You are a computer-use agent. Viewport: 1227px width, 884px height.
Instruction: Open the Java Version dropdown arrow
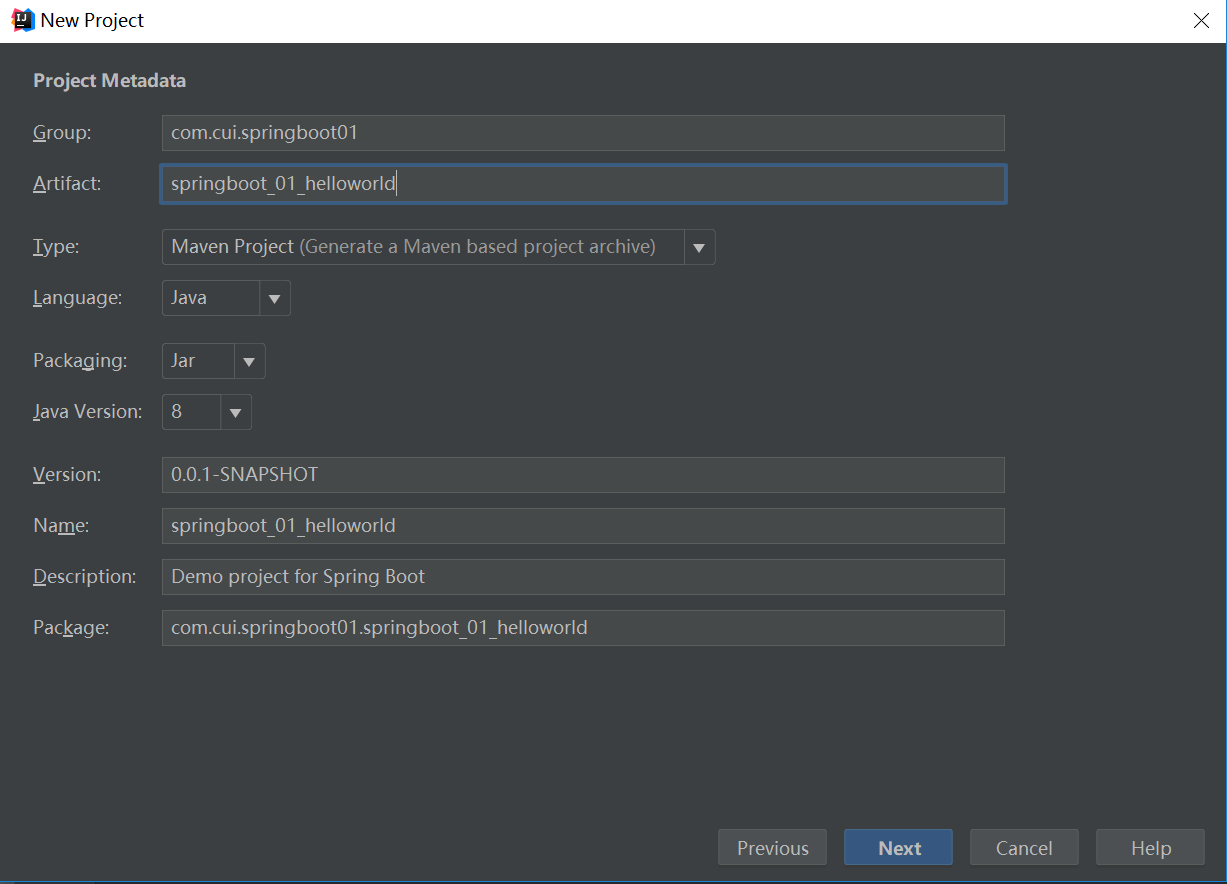[236, 412]
